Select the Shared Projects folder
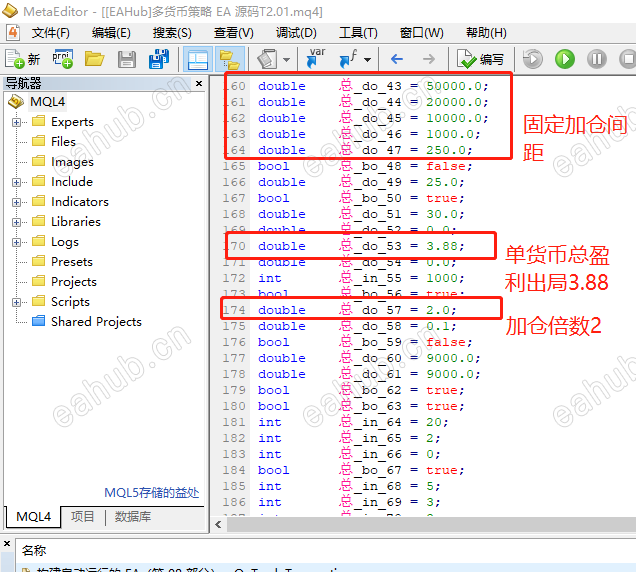636x572 pixels. pos(96,322)
